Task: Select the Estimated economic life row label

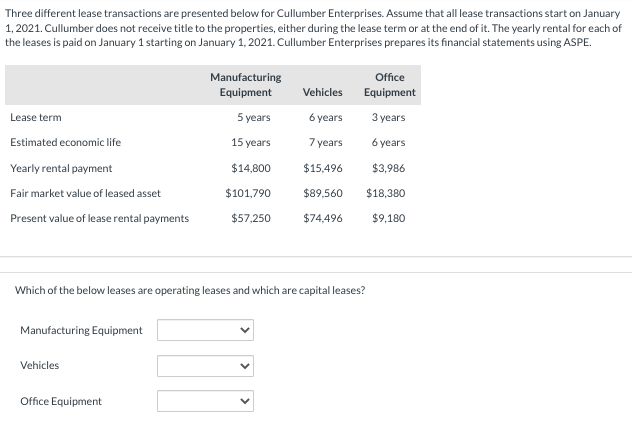Action: click(x=65, y=143)
